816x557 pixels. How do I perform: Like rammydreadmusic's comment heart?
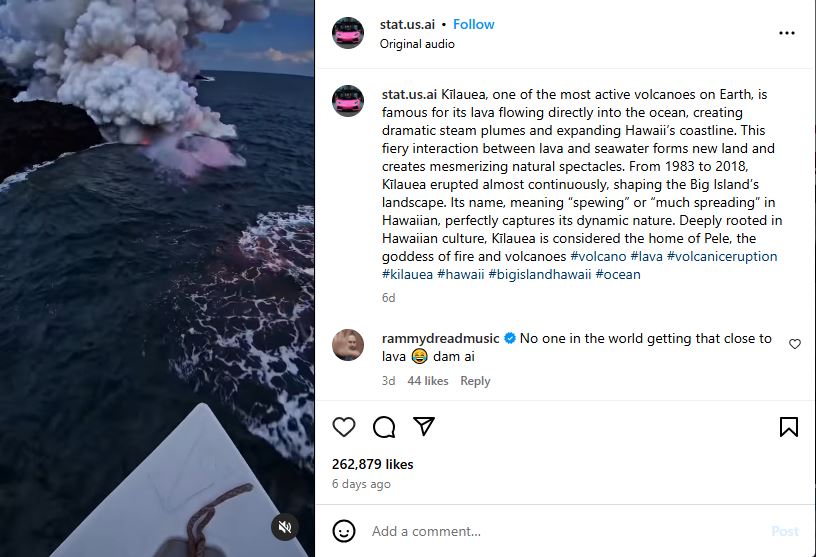pyautogui.click(x=795, y=344)
